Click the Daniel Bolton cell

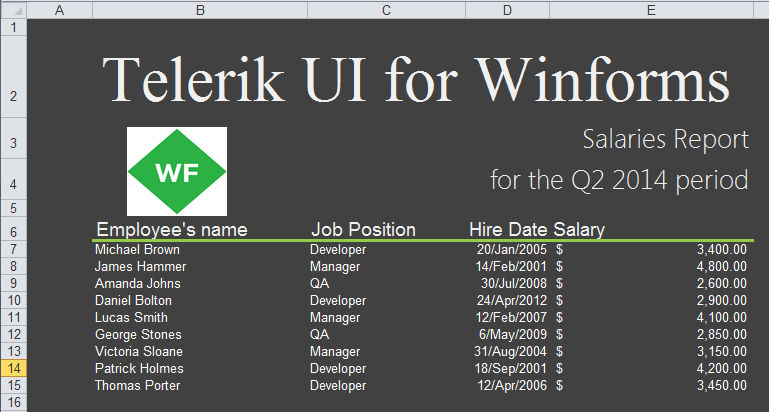point(133,300)
